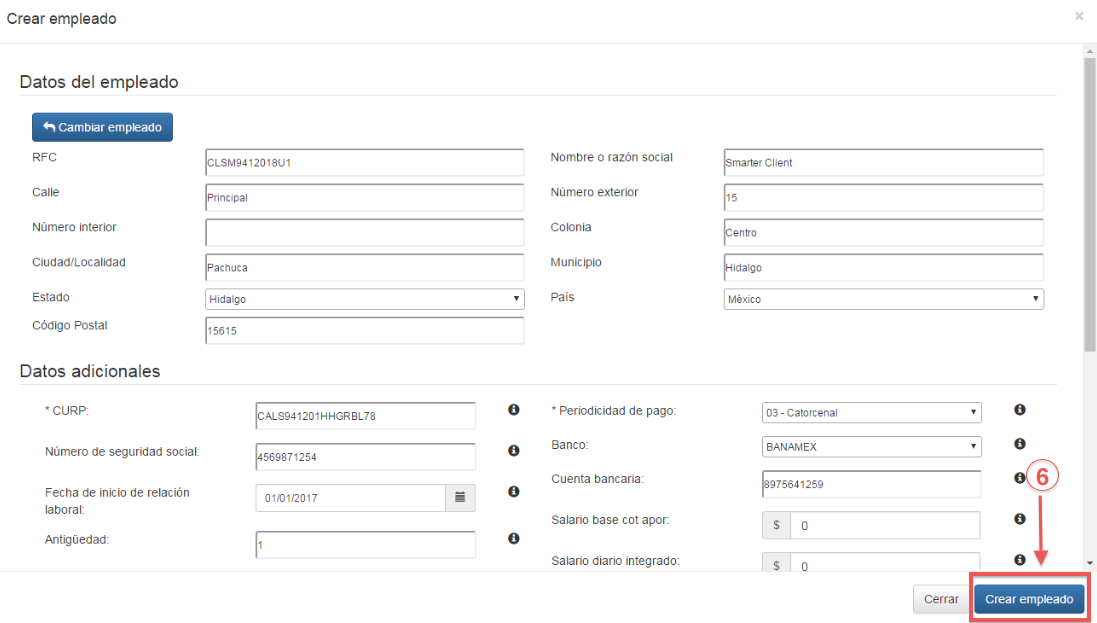The height and width of the screenshot is (623, 1097).
Task: Click the date field showing 01/01/2017
Action: click(x=351, y=498)
